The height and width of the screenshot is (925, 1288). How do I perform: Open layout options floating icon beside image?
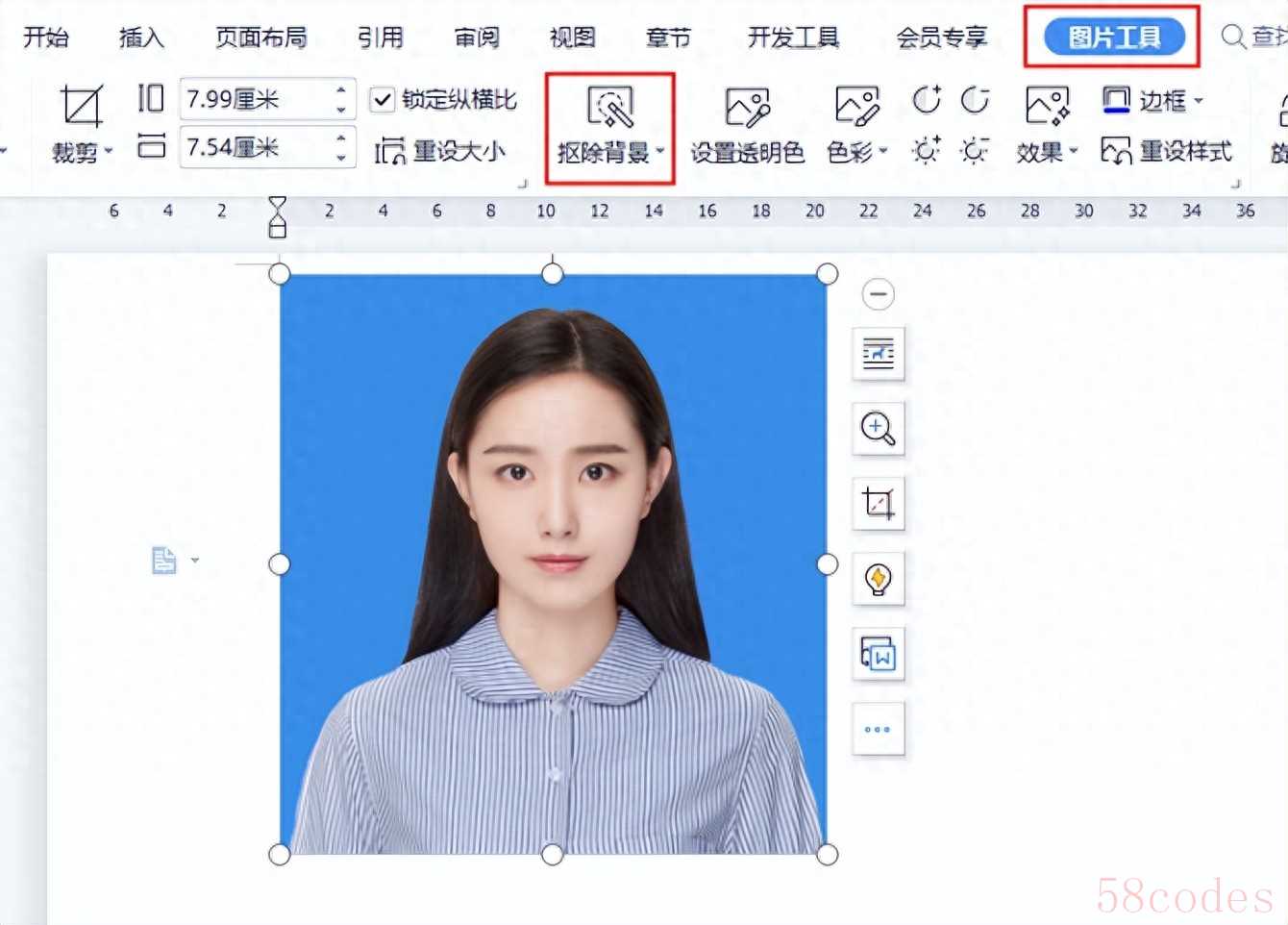point(878,354)
